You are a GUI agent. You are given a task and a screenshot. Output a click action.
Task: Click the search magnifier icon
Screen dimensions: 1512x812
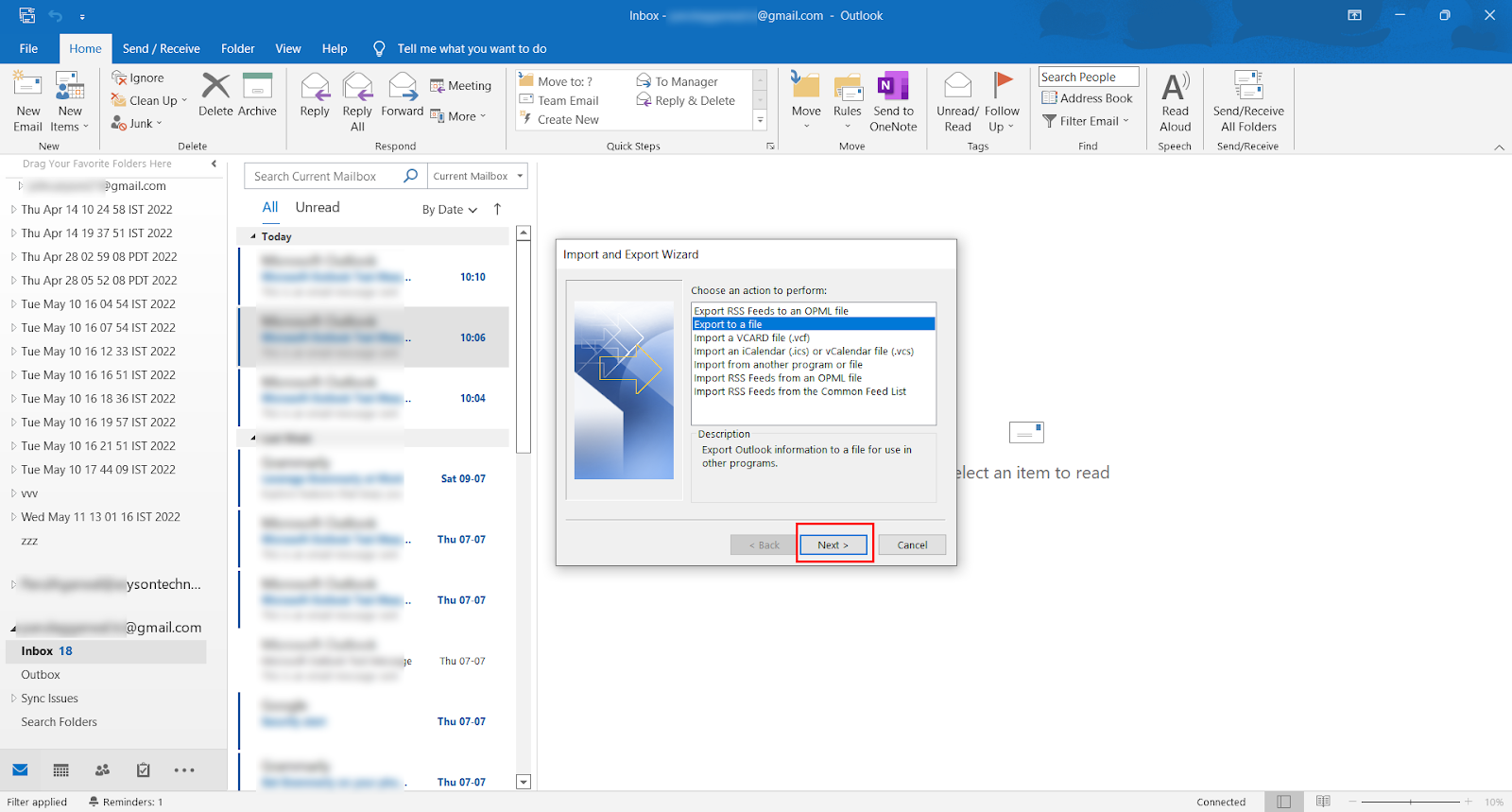pyautogui.click(x=410, y=176)
